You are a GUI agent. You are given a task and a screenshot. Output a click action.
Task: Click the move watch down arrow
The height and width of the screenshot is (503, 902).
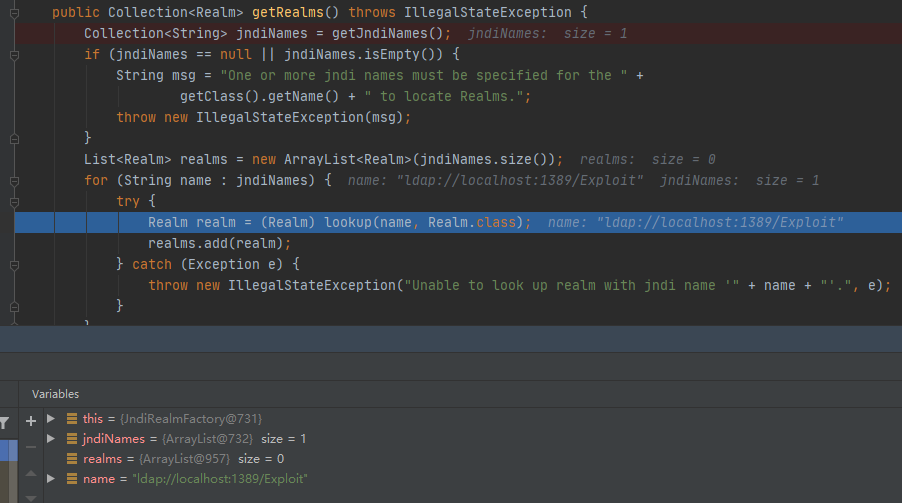click(x=31, y=496)
